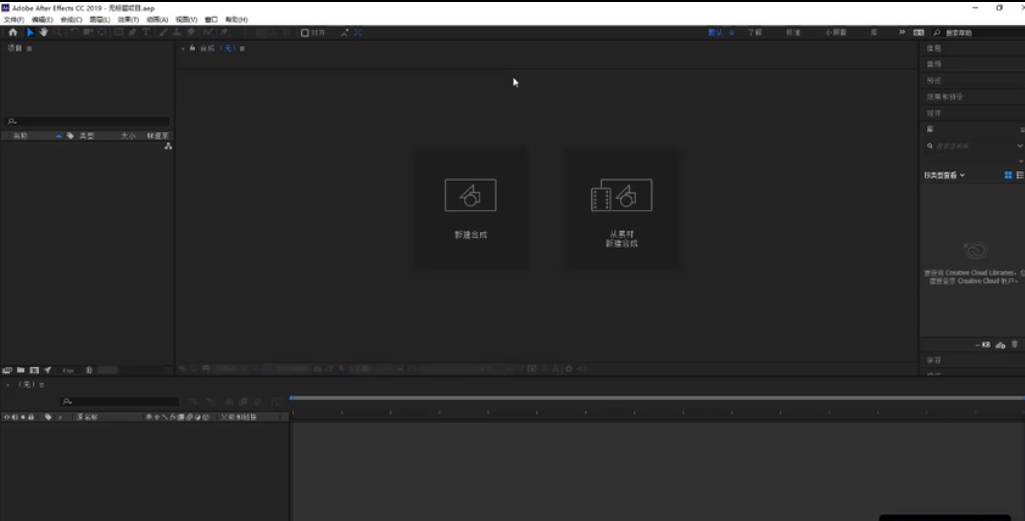Open the 图层(L) menu

99,20
